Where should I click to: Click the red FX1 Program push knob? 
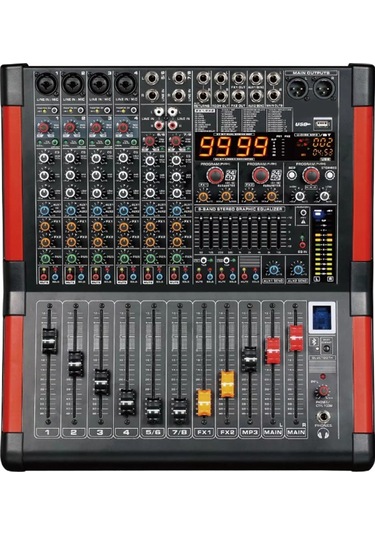(215, 175)
